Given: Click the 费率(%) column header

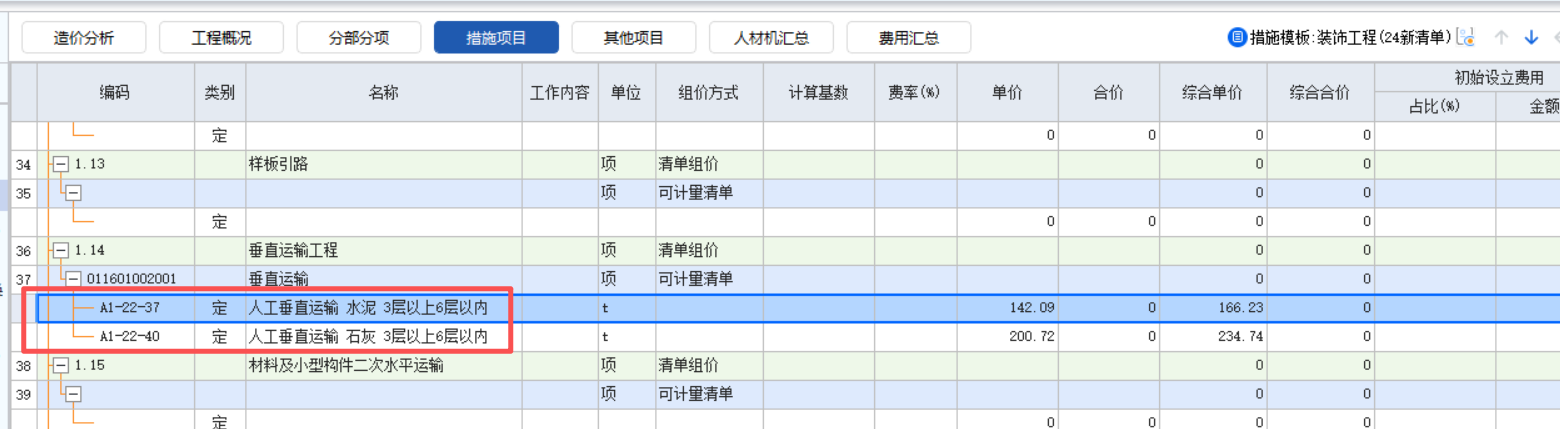Looking at the screenshot, I should tap(915, 93).
